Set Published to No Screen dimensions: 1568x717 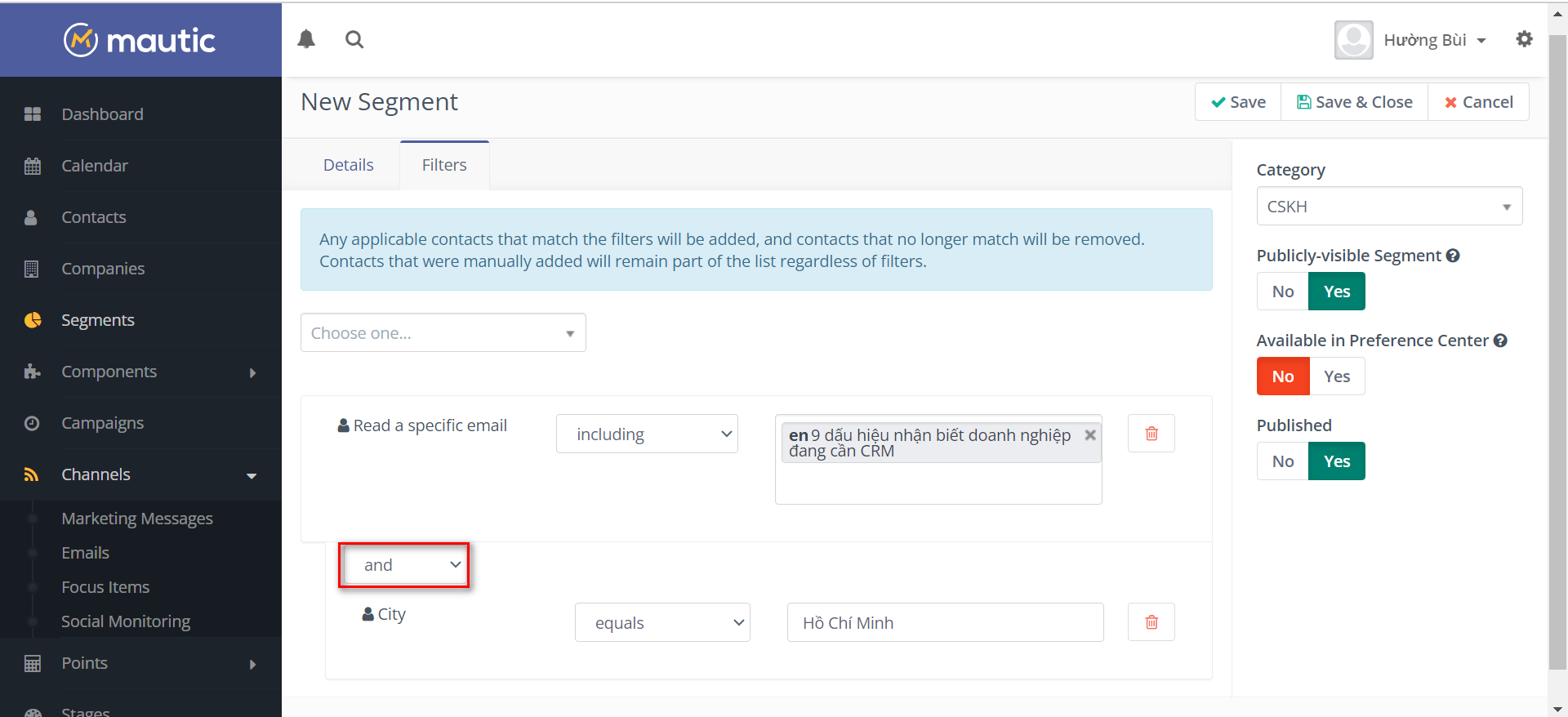pyautogui.click(x=1282, y=461)
